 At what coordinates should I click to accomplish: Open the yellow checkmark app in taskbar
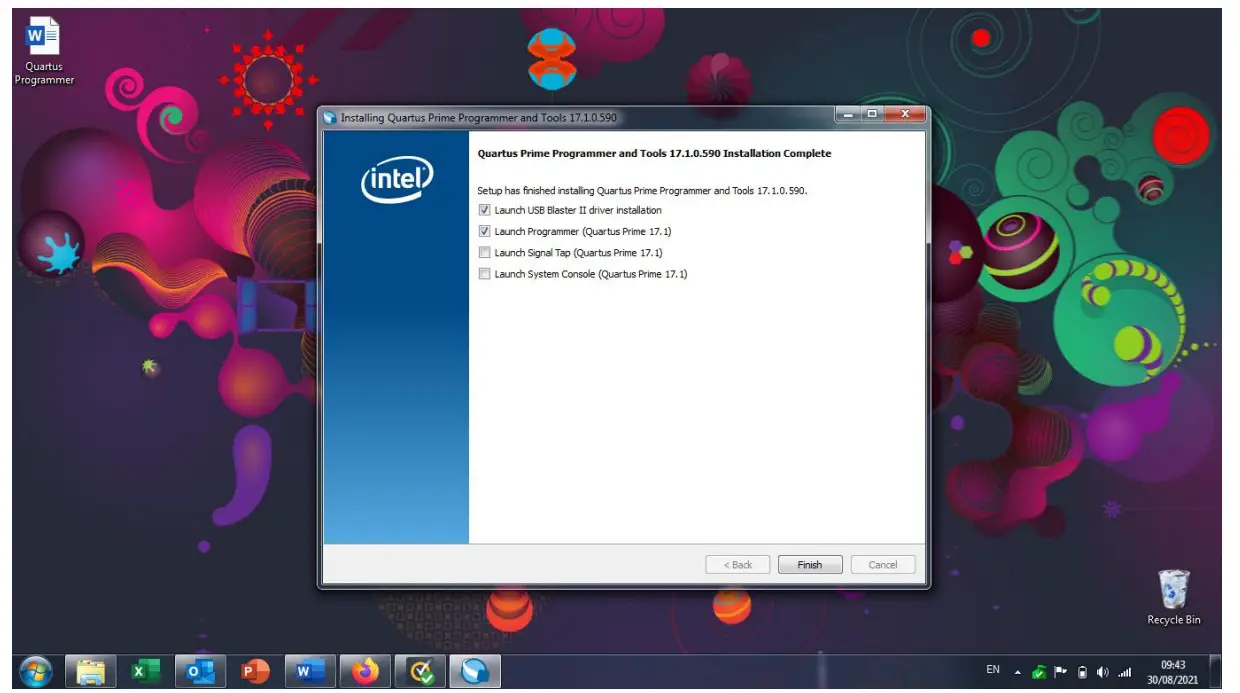(x=420, y=672)
